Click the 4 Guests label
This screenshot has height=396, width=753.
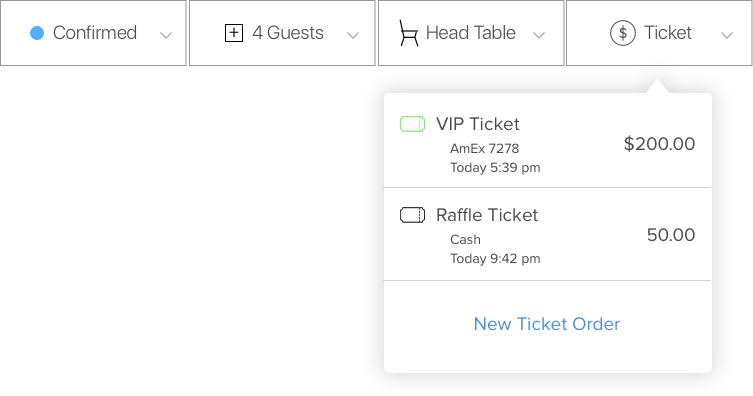[288, 33]
